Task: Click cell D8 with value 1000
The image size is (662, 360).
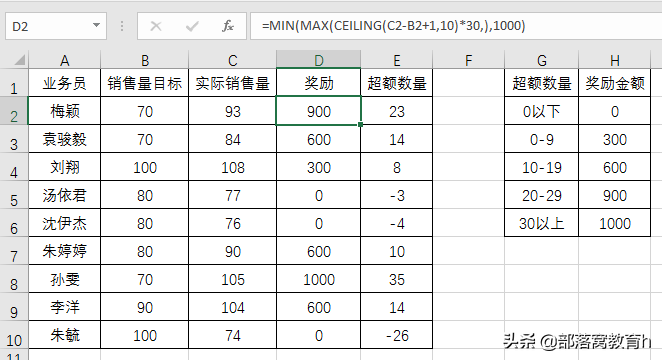Action: [319, 279]
